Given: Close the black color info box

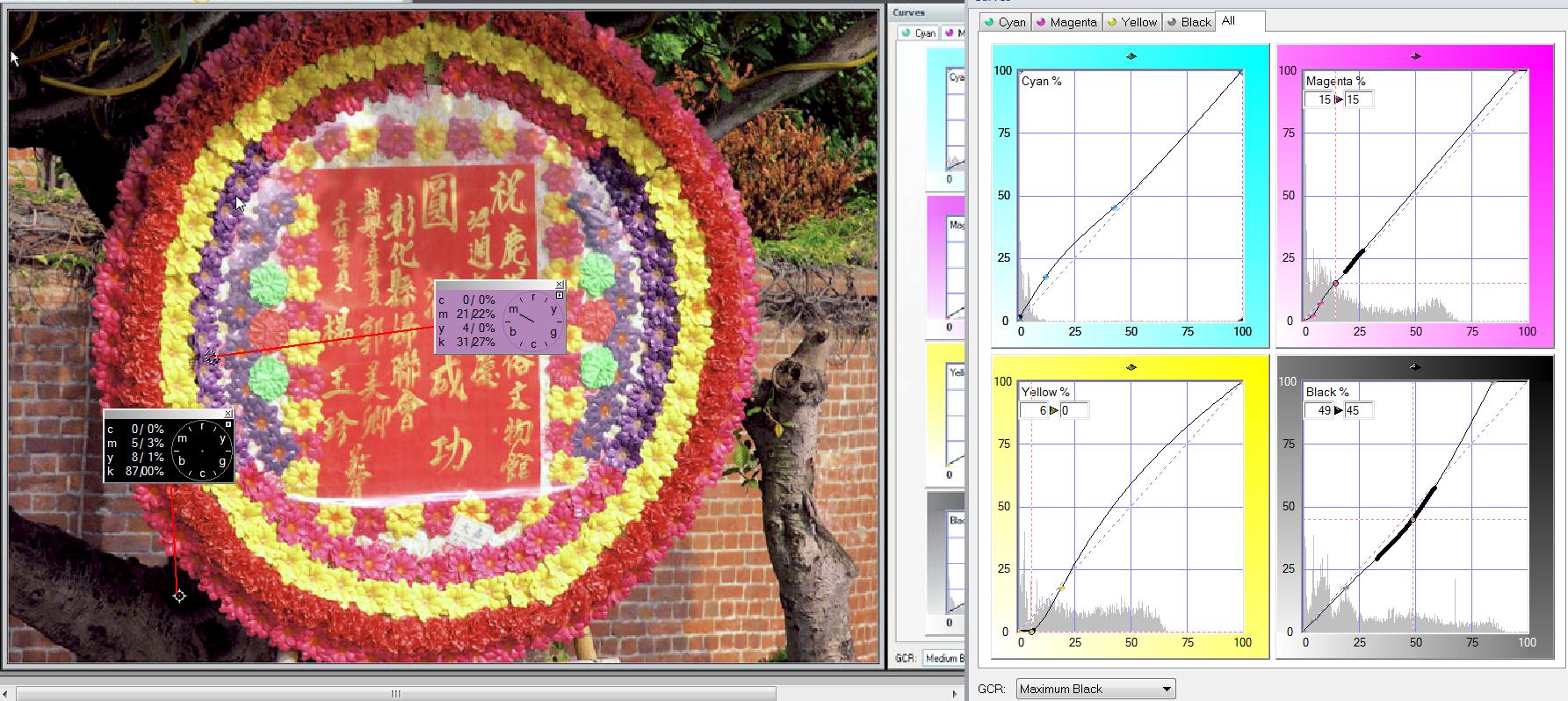Looking at the screenshot, I should pyautogui.click(x=228, y=414).
